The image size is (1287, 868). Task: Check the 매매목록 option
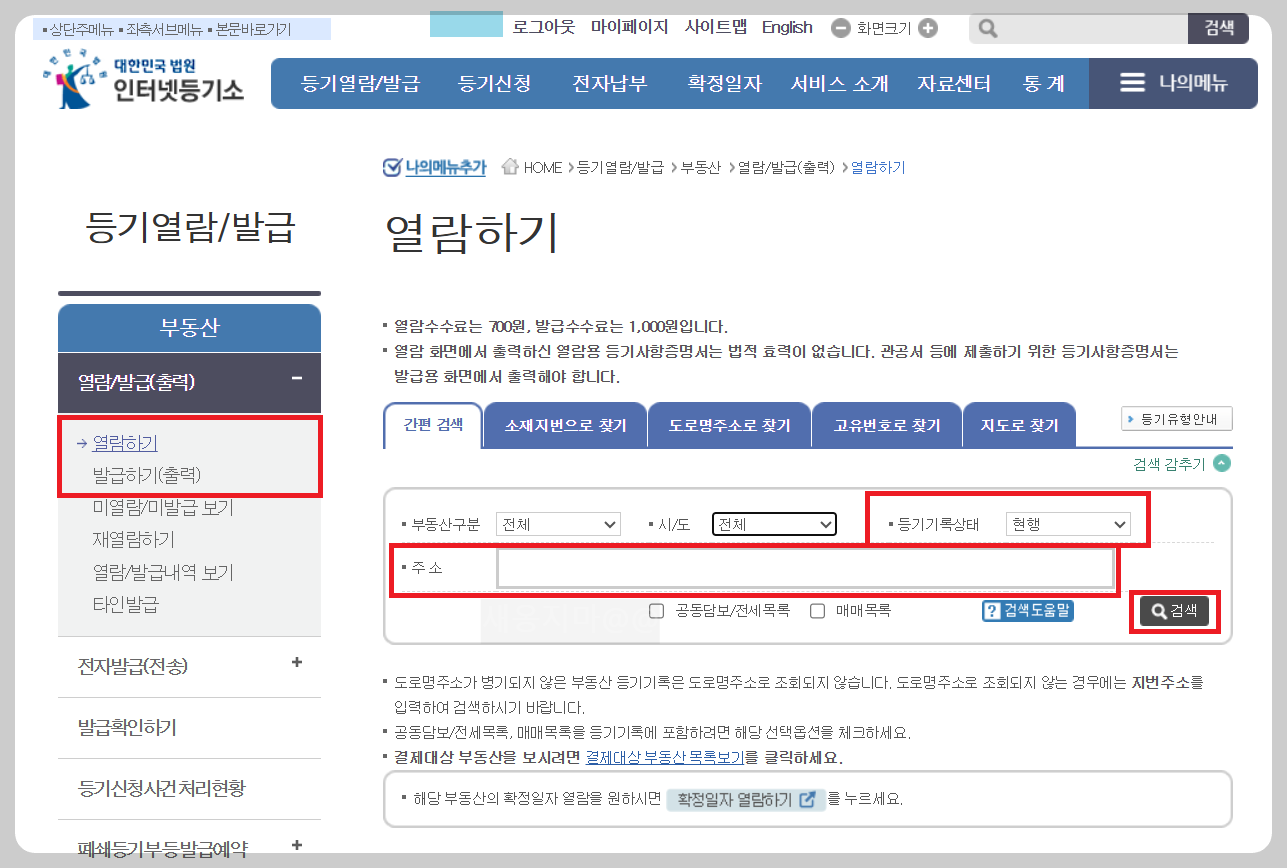pos(817,612)
